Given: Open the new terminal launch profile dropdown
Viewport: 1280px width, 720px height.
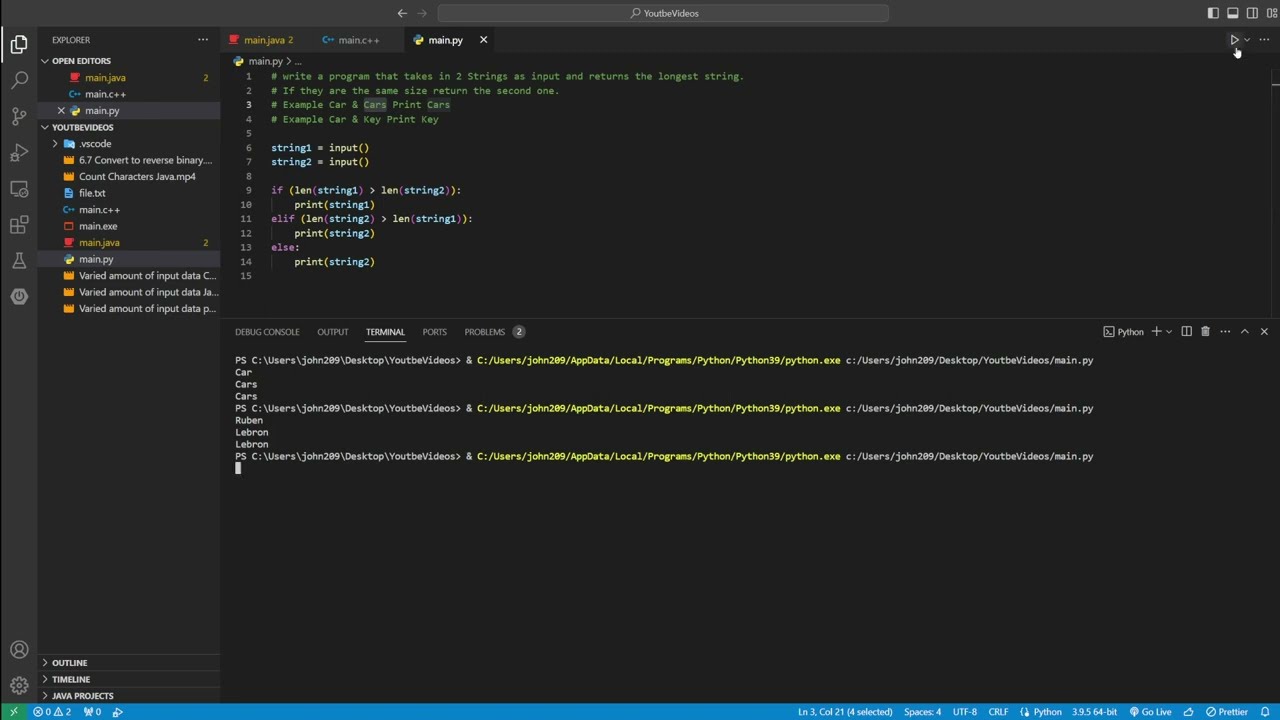Looking at the screenshot, I should tap(1168, 332).
